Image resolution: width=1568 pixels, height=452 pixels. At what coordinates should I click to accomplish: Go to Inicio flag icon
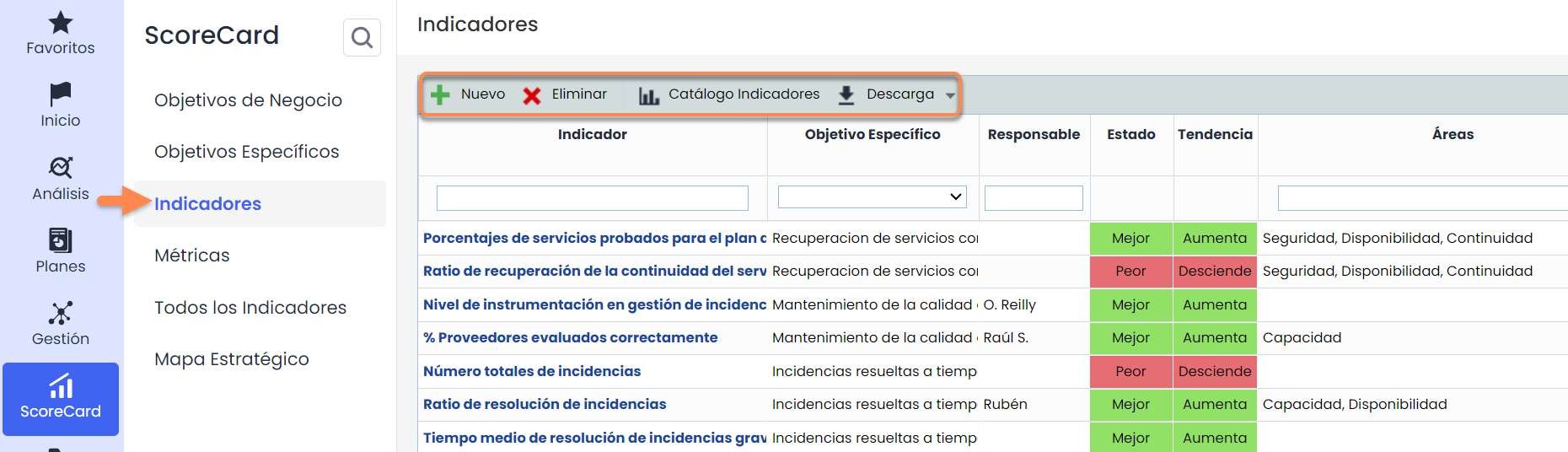coord(61,94)
